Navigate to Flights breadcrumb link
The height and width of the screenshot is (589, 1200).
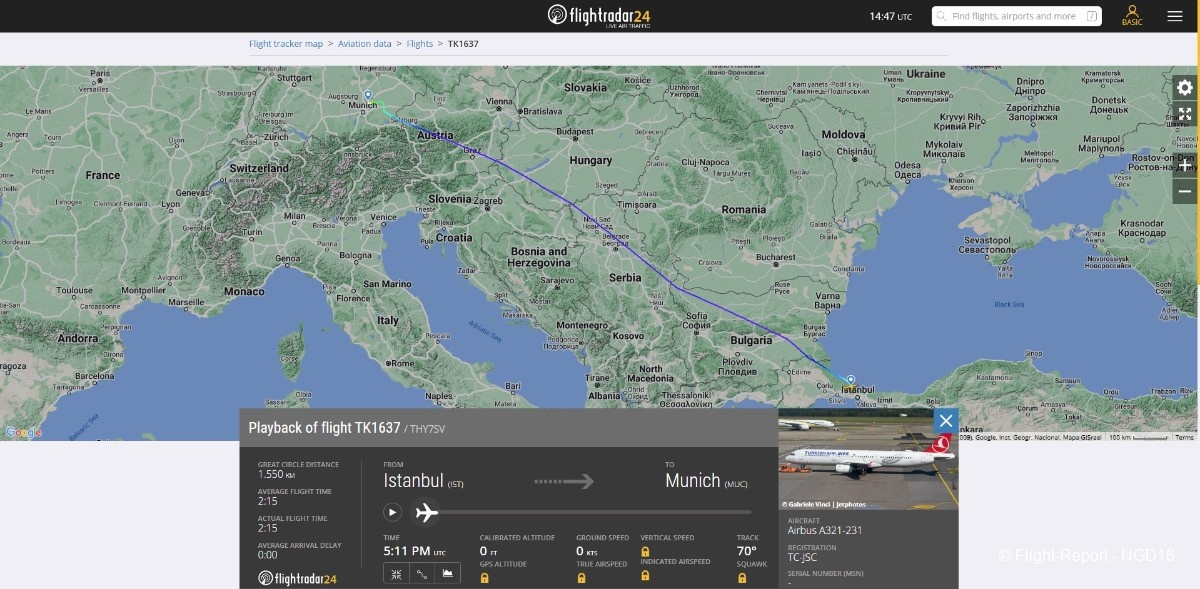tap(420, 44)
